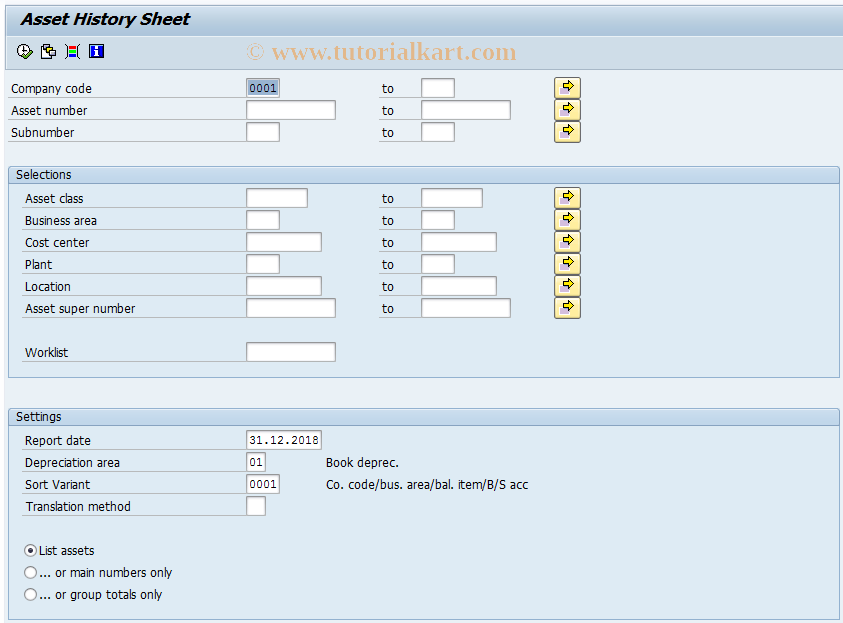Image resolution: width=843 pixels, height=623 pixels.
Task: Click the Get Variant icon
Action: click(48, 52)
